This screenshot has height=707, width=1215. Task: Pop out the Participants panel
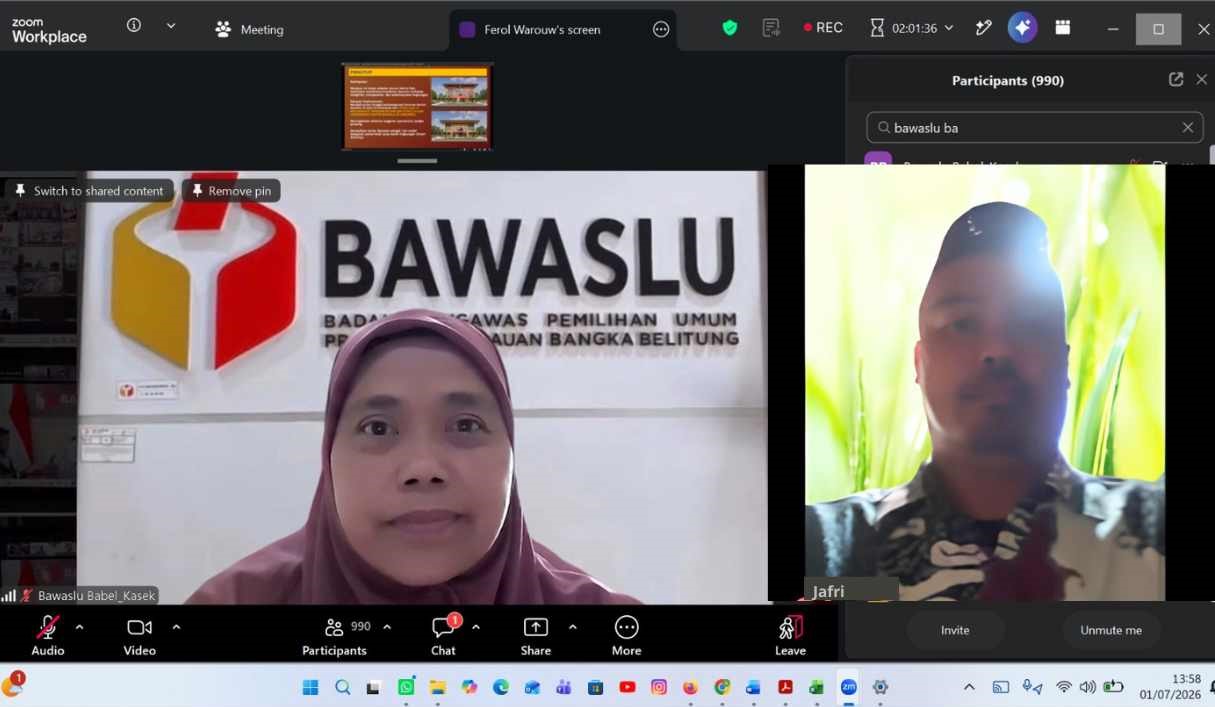pos(1176,80)
